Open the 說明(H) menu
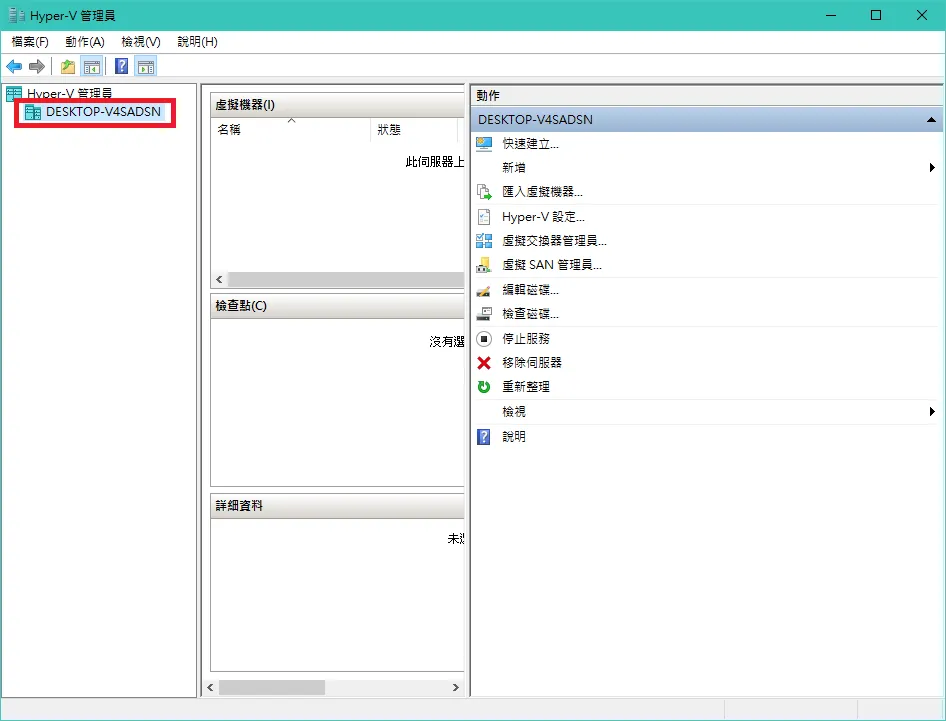Image resolution: width=946 pixels, height=721 pixels. click(197, 42)
